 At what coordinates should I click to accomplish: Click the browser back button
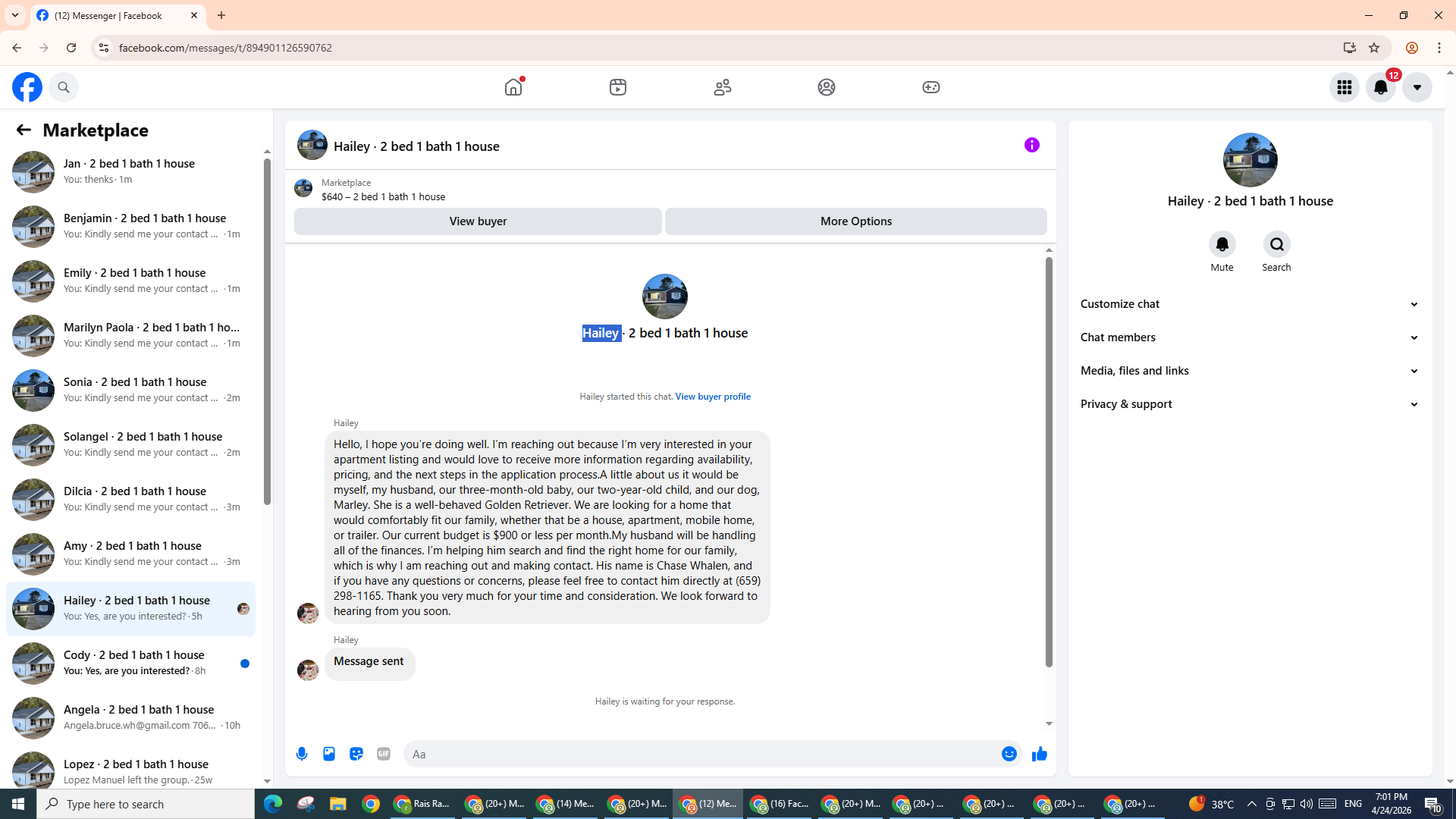(16, 48)
